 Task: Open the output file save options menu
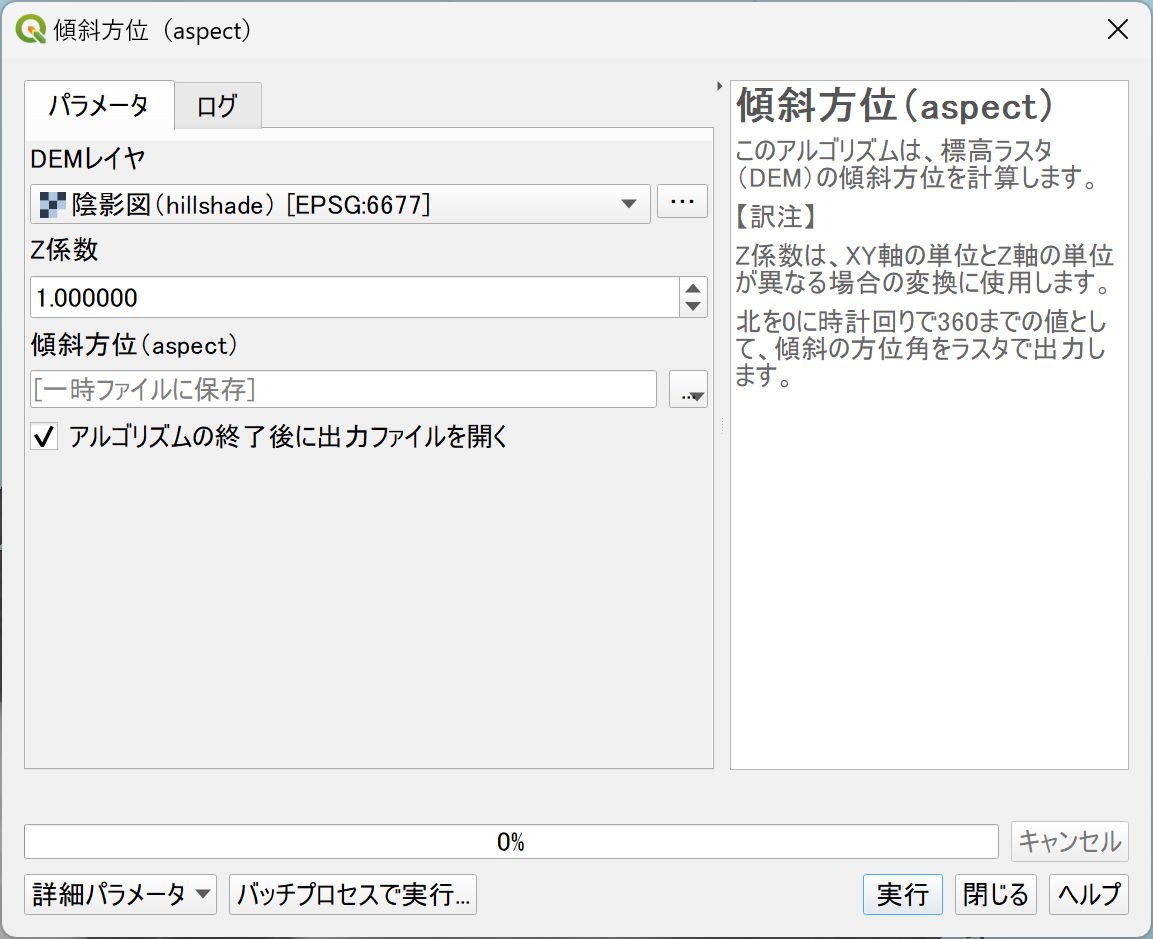click(x=688, y=390)
